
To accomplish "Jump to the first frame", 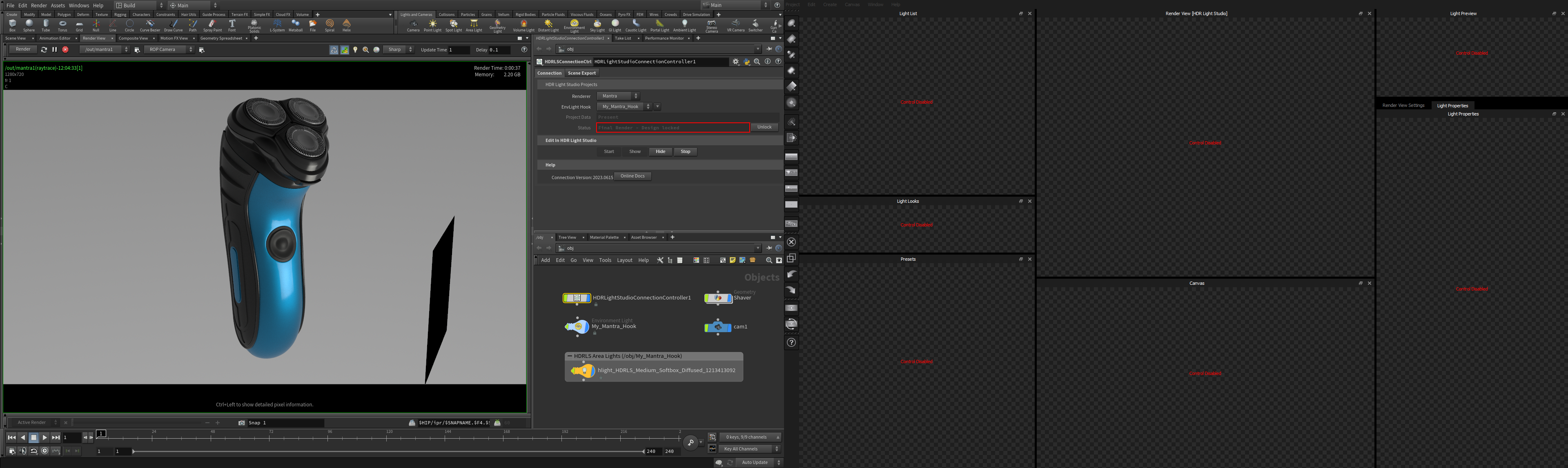I will click(x=11, y=437).
